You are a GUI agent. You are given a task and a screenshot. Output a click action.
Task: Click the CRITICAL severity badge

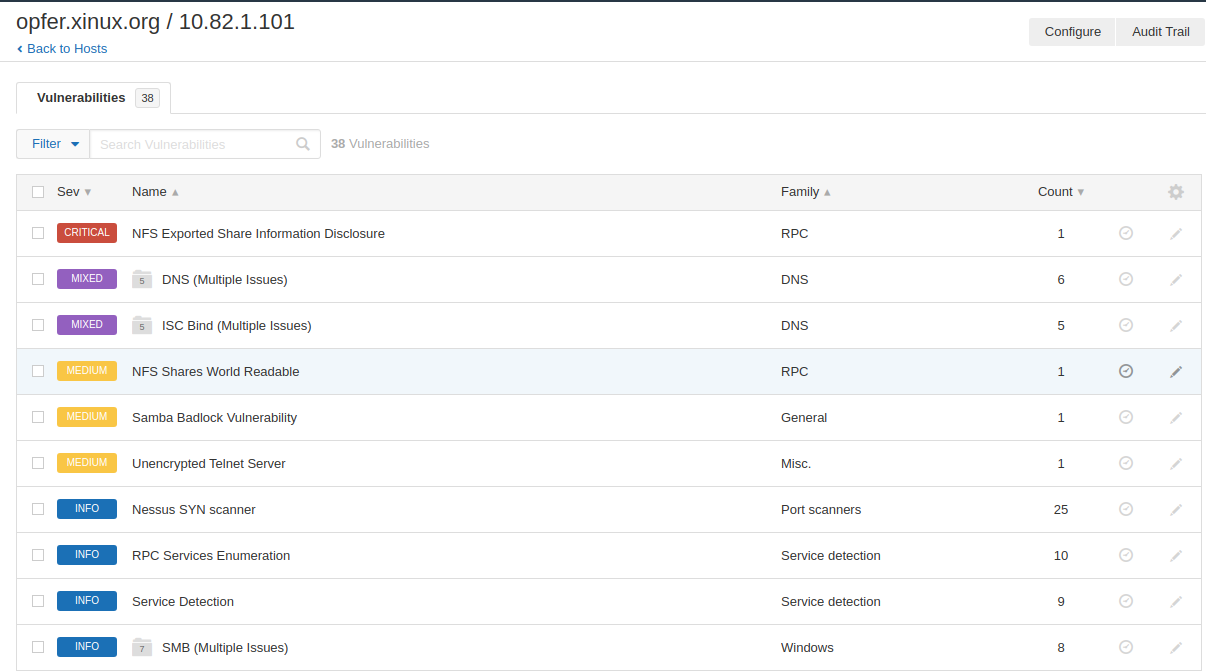coord(87,233)
